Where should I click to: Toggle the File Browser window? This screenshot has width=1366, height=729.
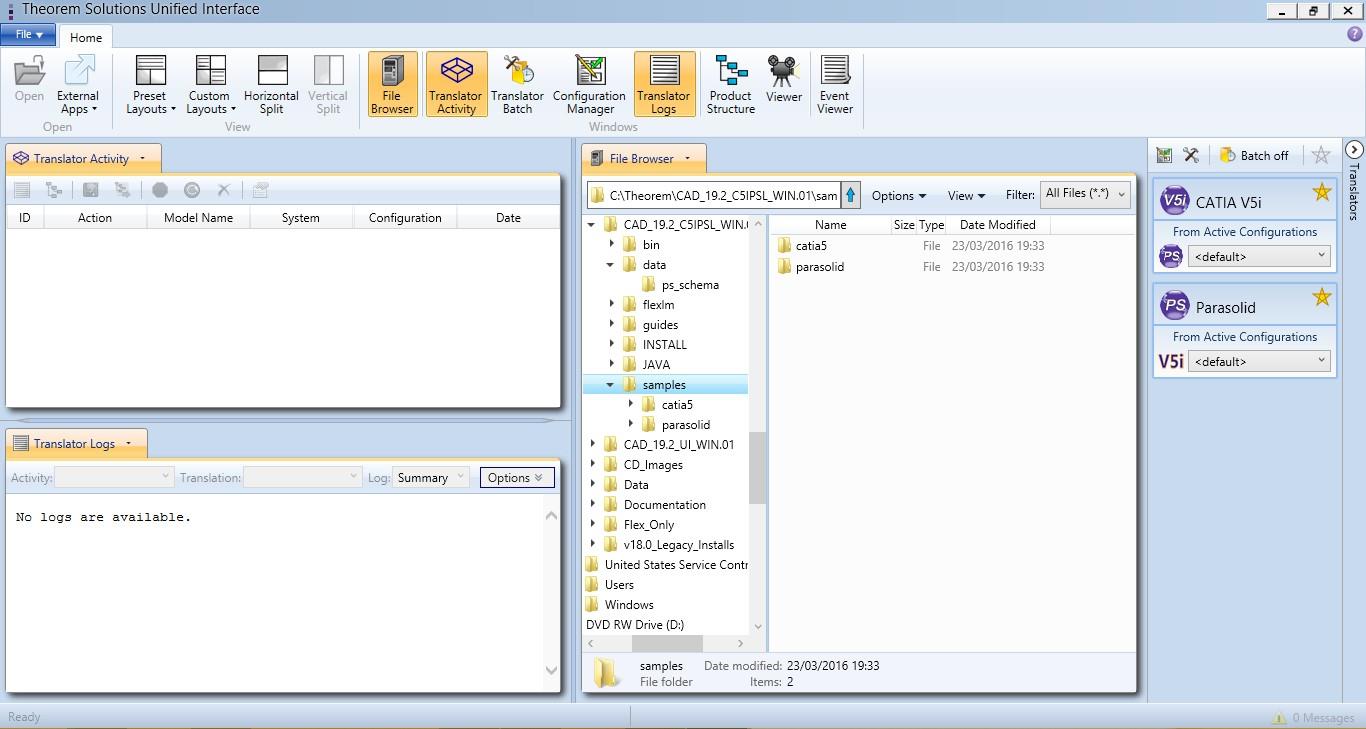coord(392,85)
